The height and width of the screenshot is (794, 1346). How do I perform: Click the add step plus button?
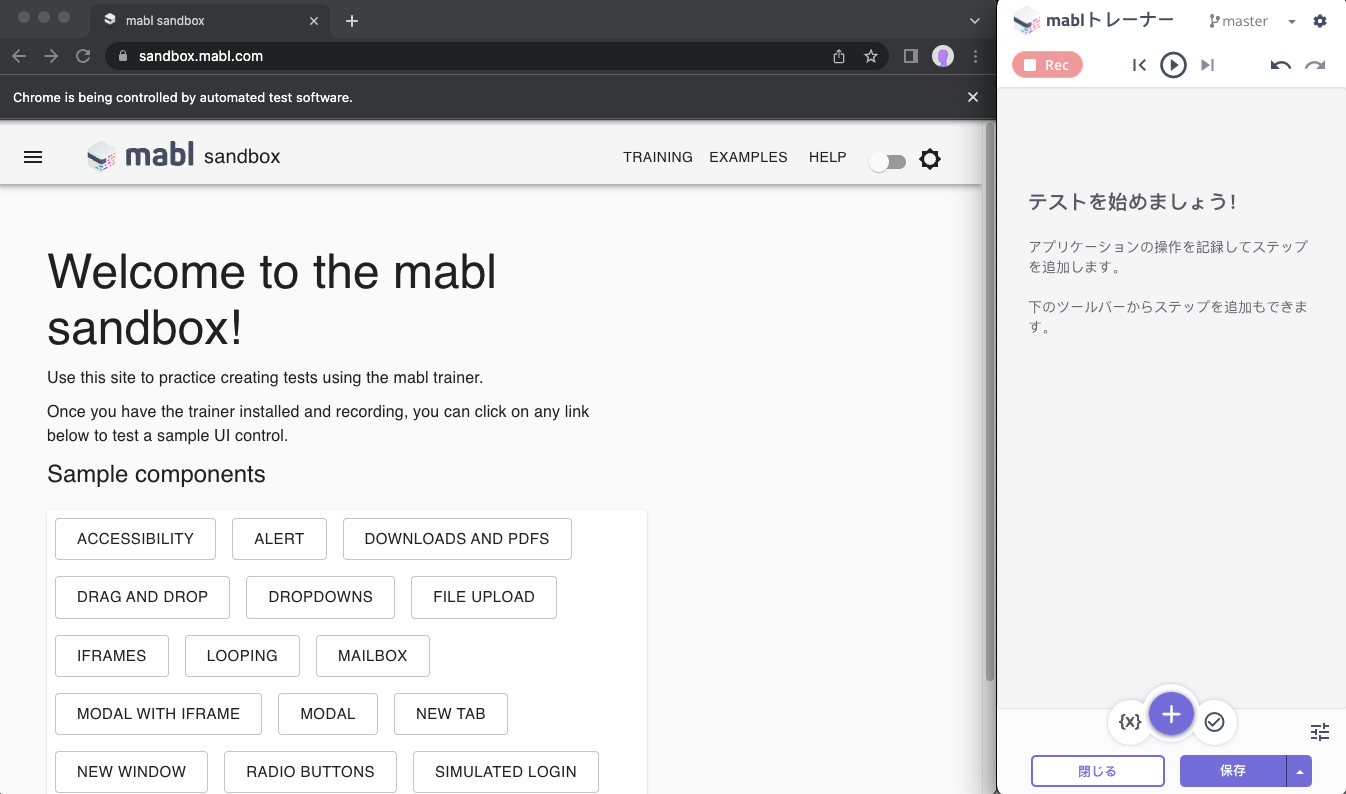coord(1172,714)
